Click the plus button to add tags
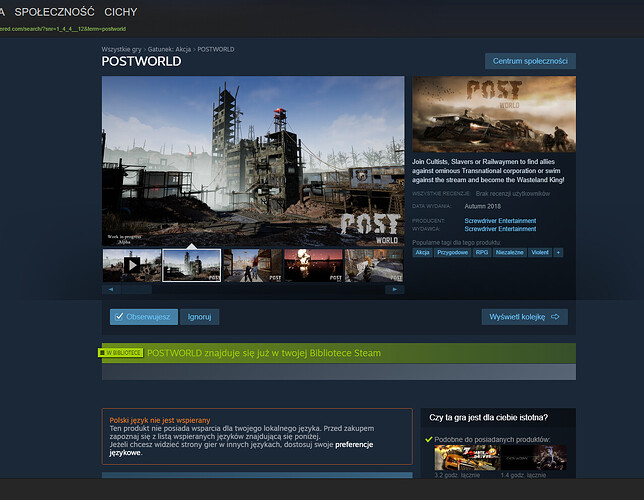This screenshot has width=644, height=500. point(558,252)
